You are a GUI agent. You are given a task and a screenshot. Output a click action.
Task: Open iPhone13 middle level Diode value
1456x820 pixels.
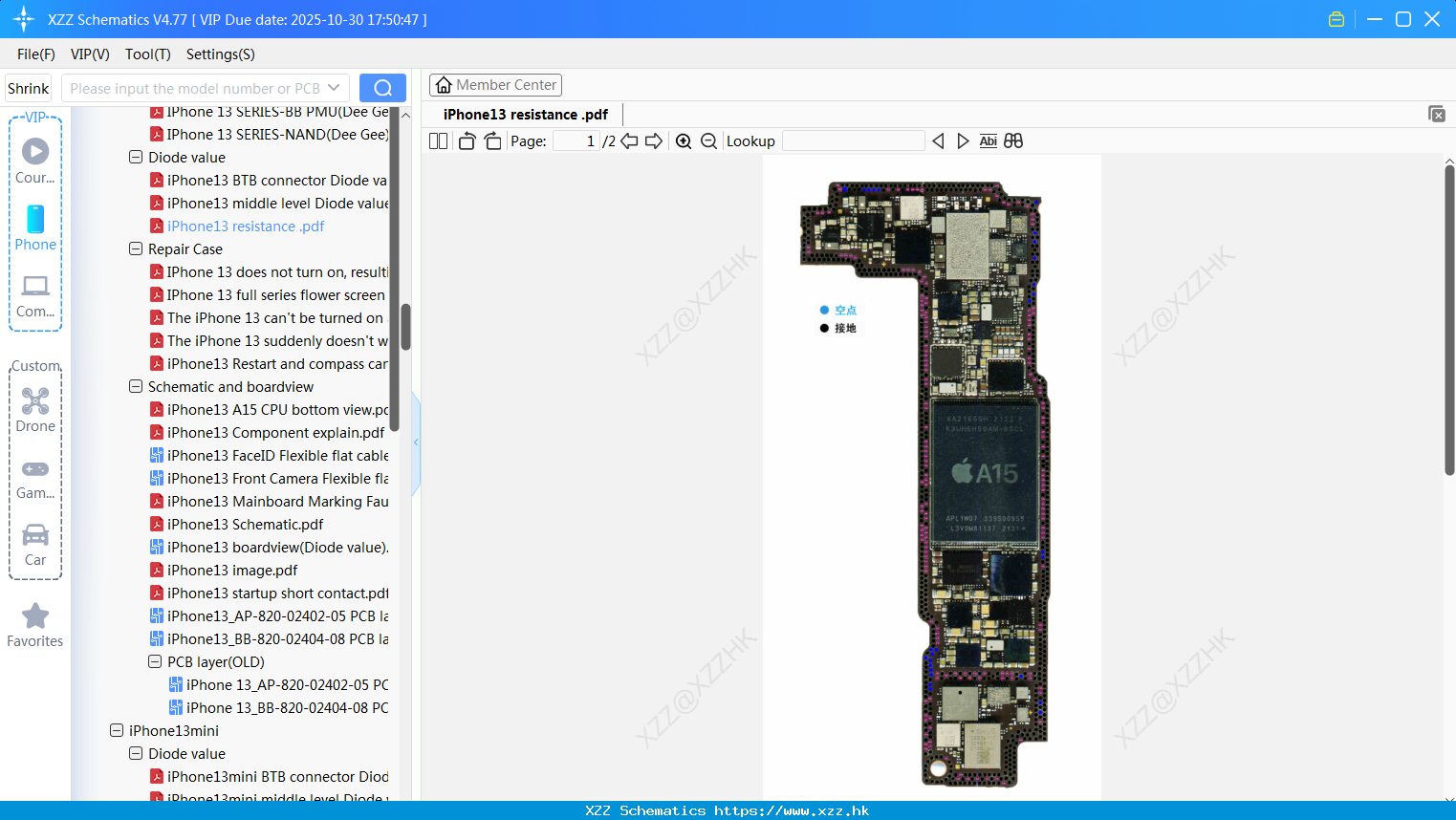coord(277,203)
